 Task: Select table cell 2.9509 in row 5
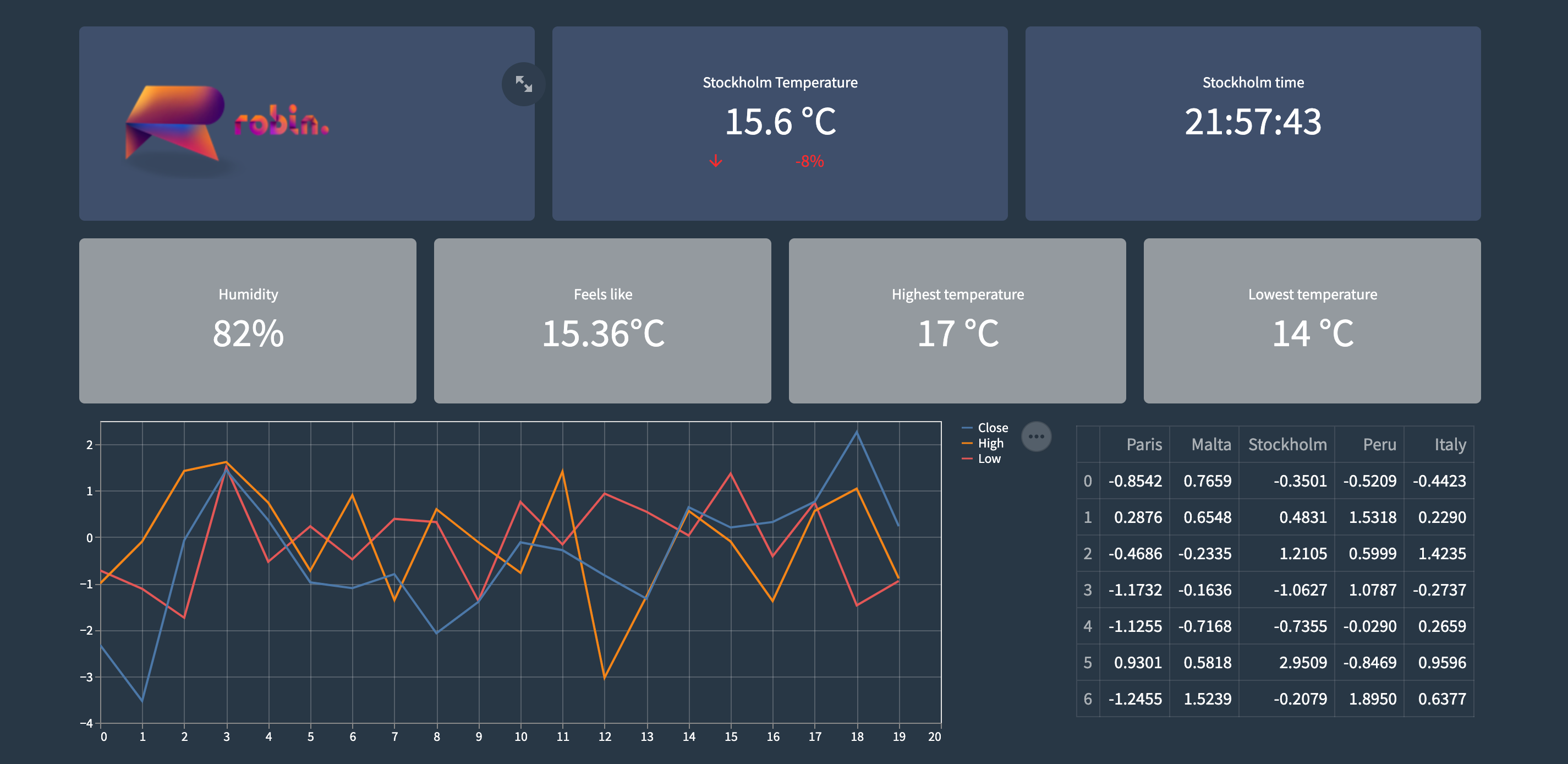[x=1302, y=663]
